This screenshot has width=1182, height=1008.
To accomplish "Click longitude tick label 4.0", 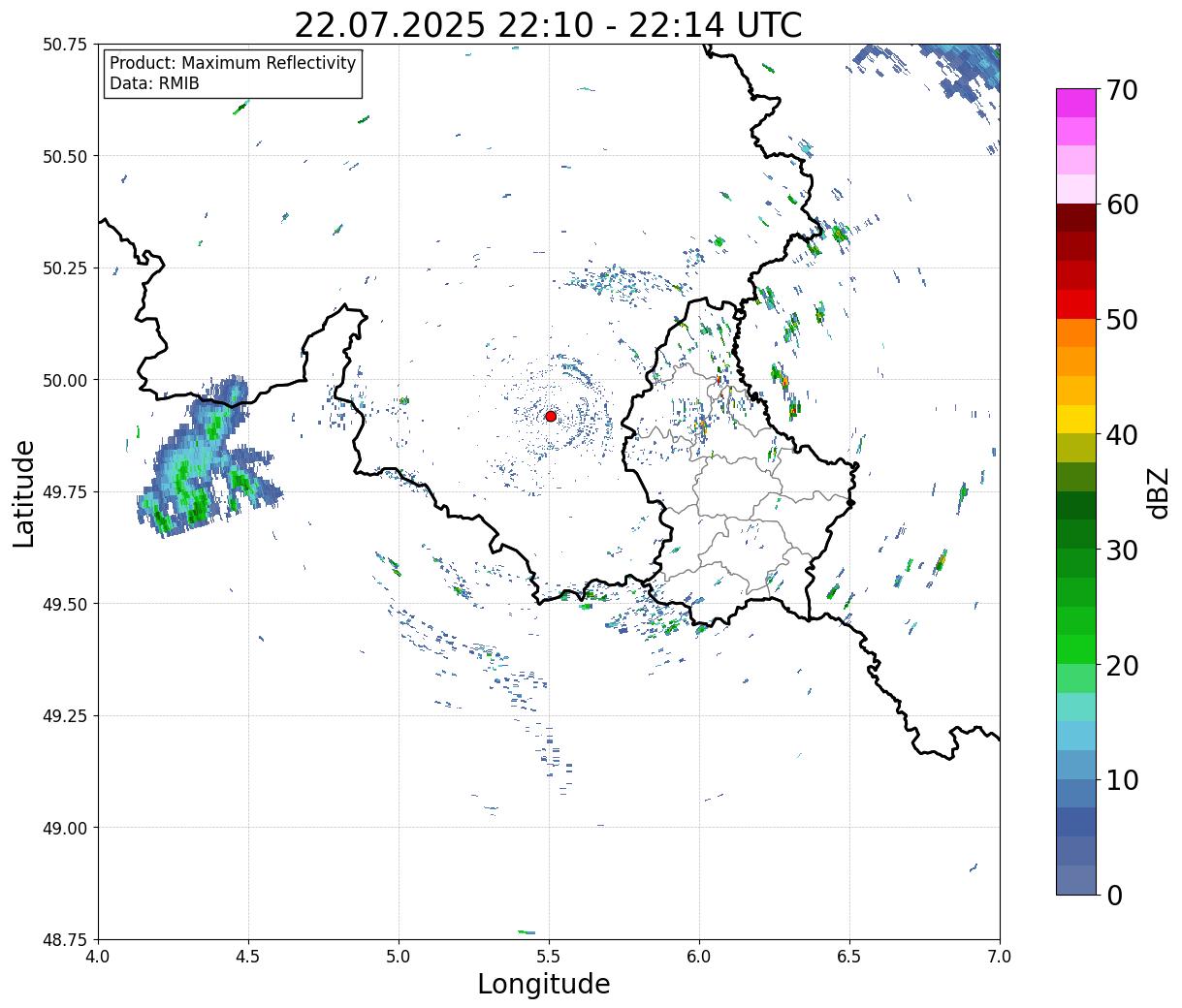I will tap(99, 957).
